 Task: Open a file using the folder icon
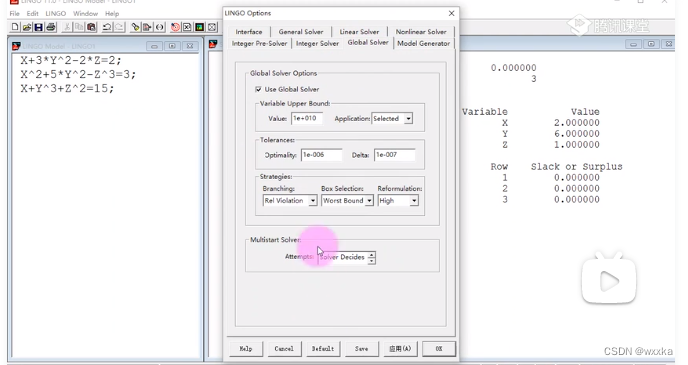(x=27, y=27)
